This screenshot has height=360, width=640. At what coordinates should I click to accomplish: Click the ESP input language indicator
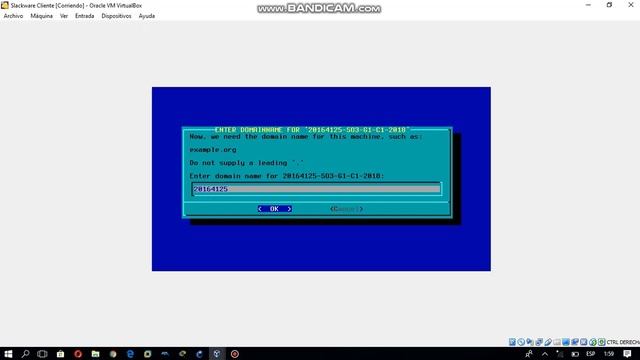[591, 354]
